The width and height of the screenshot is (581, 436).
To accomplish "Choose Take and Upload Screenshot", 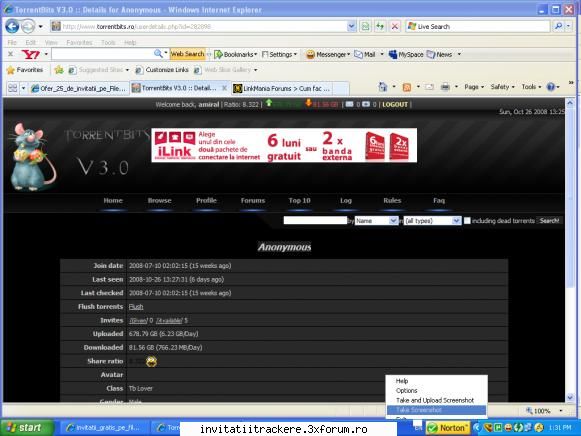I will [435, 400].
